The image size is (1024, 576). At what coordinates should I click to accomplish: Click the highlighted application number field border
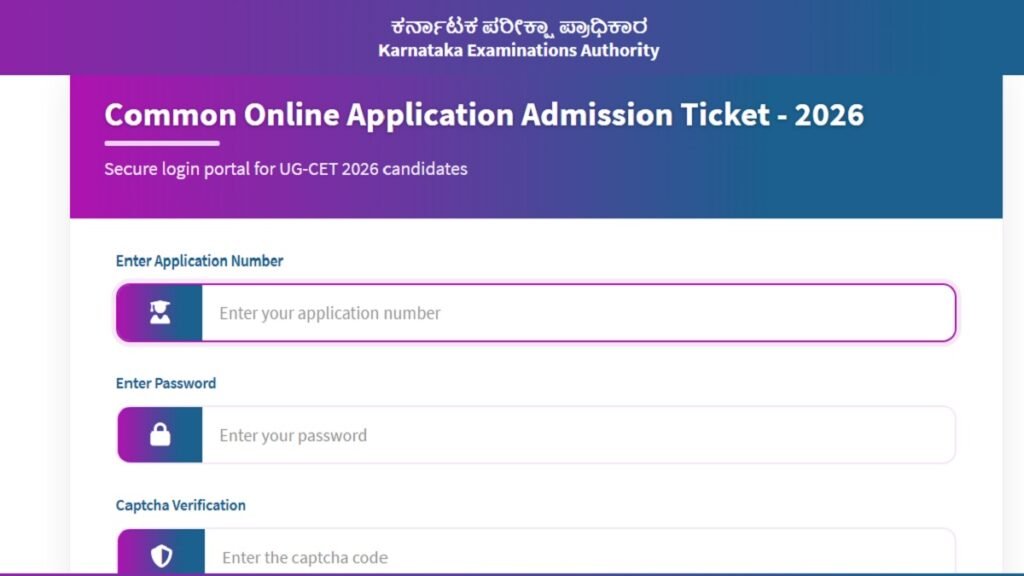(537, 312)
